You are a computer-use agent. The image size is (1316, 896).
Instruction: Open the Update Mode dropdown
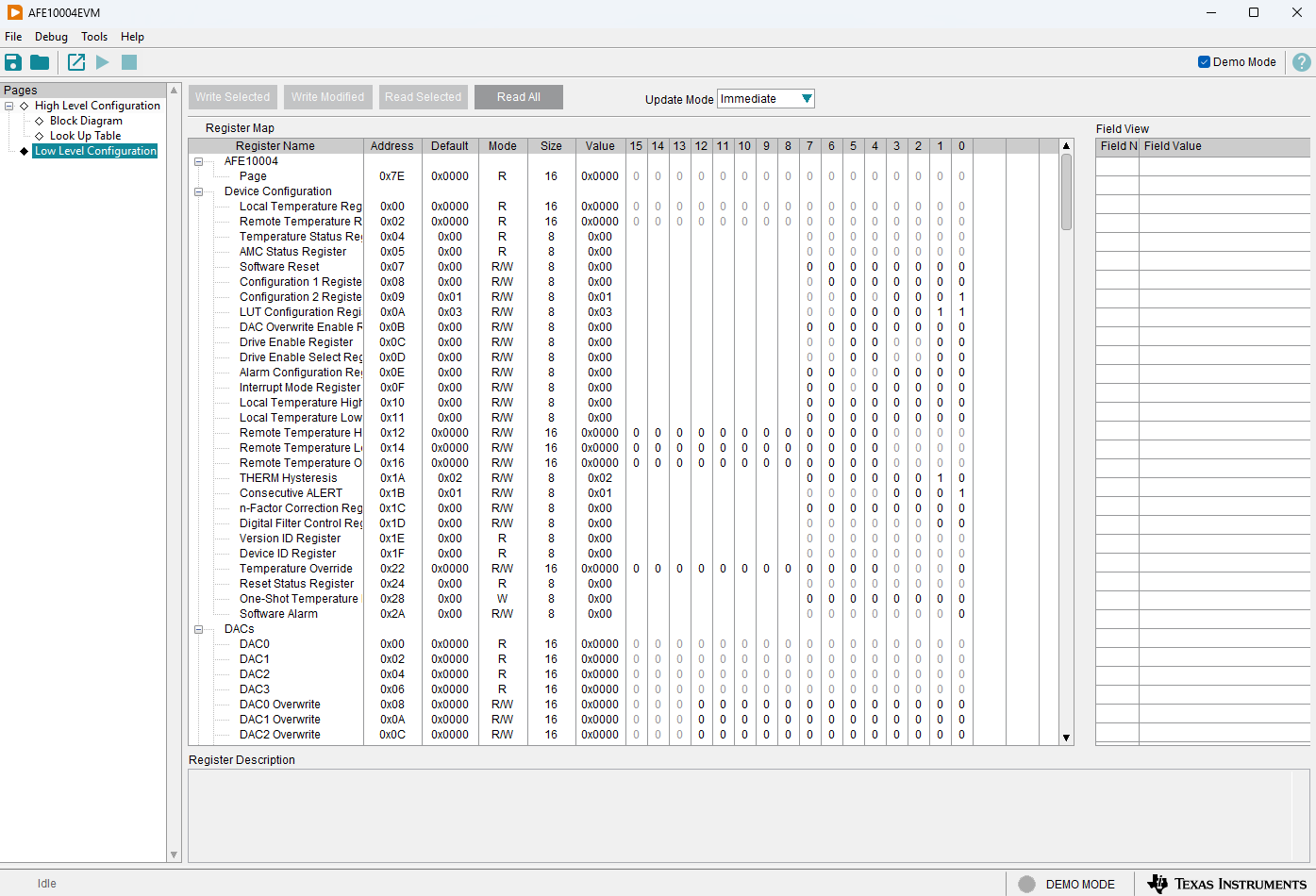[807, 99]
